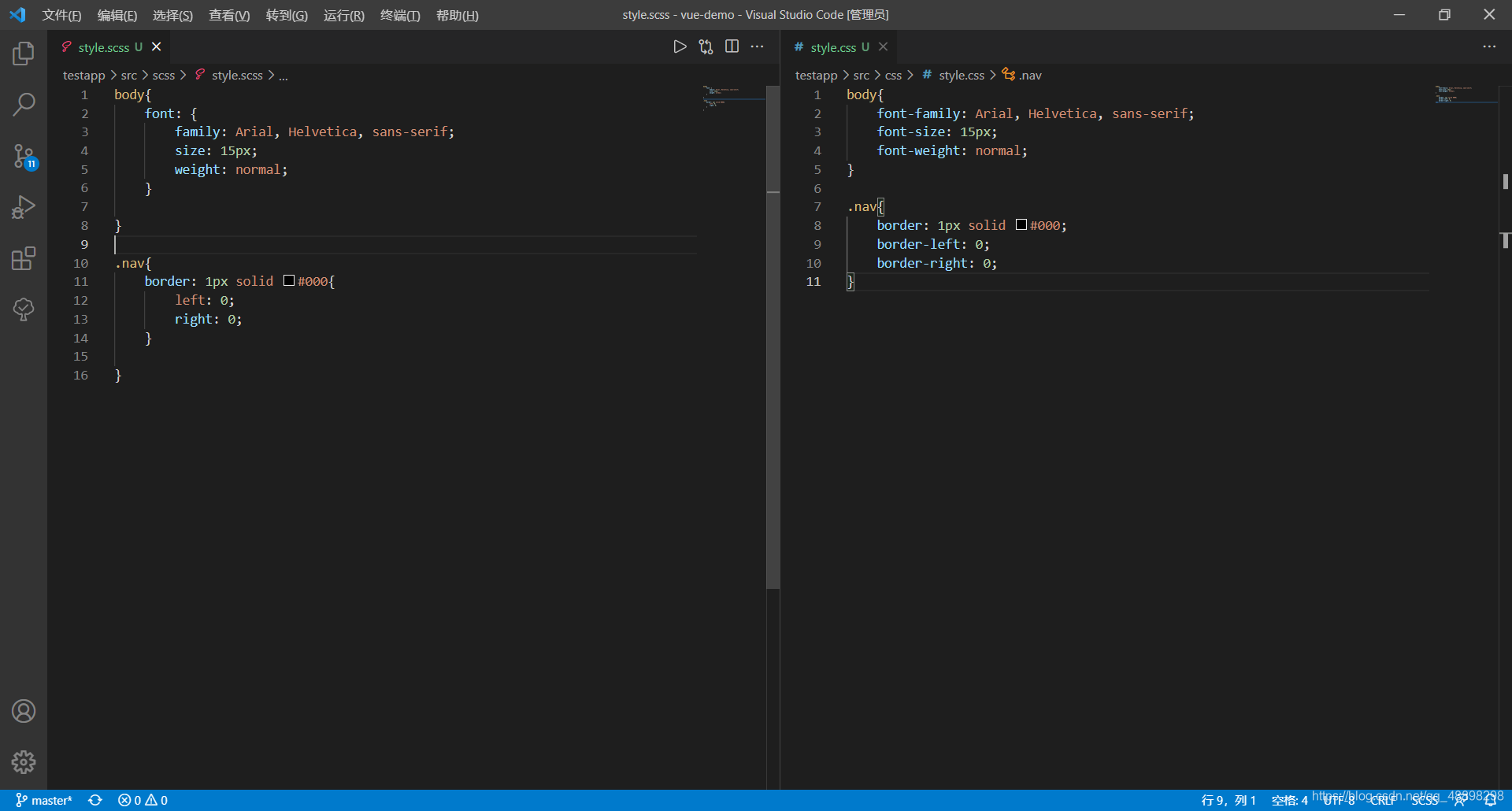The height and width of the screenshot is (811, 1512).
Task: Click the Open Changes compare icon
Action: pyautogui.click(x=706, y=47)
